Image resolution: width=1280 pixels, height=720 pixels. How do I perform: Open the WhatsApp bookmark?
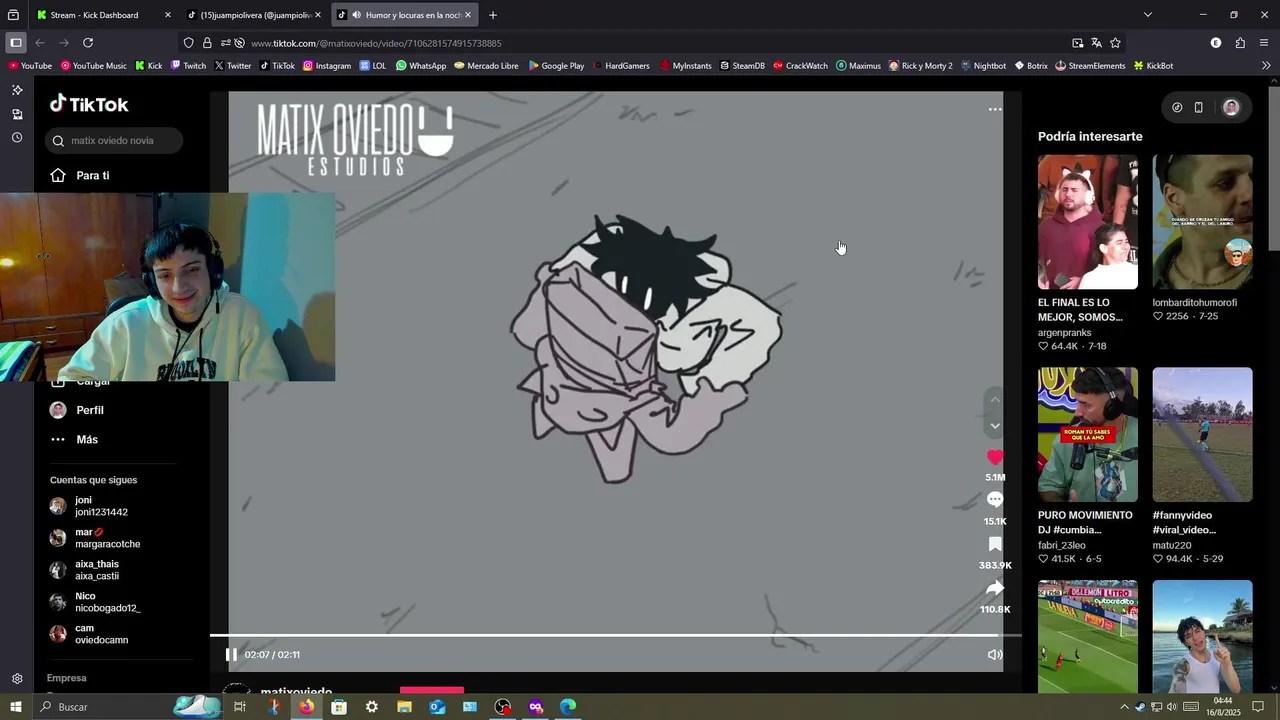420,66
